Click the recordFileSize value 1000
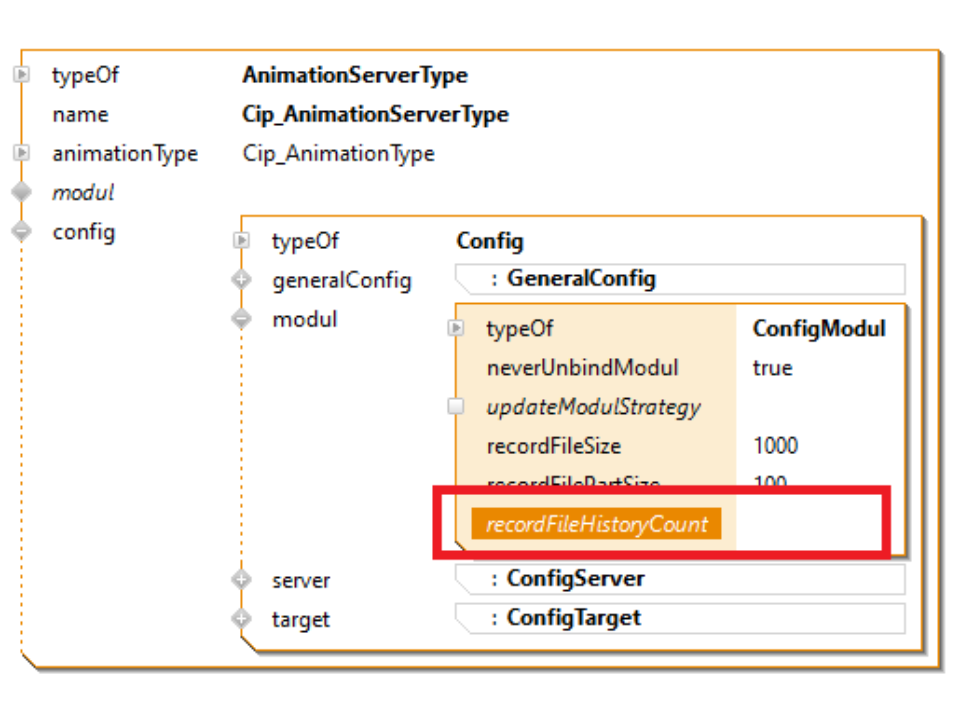 click(775, 446)
